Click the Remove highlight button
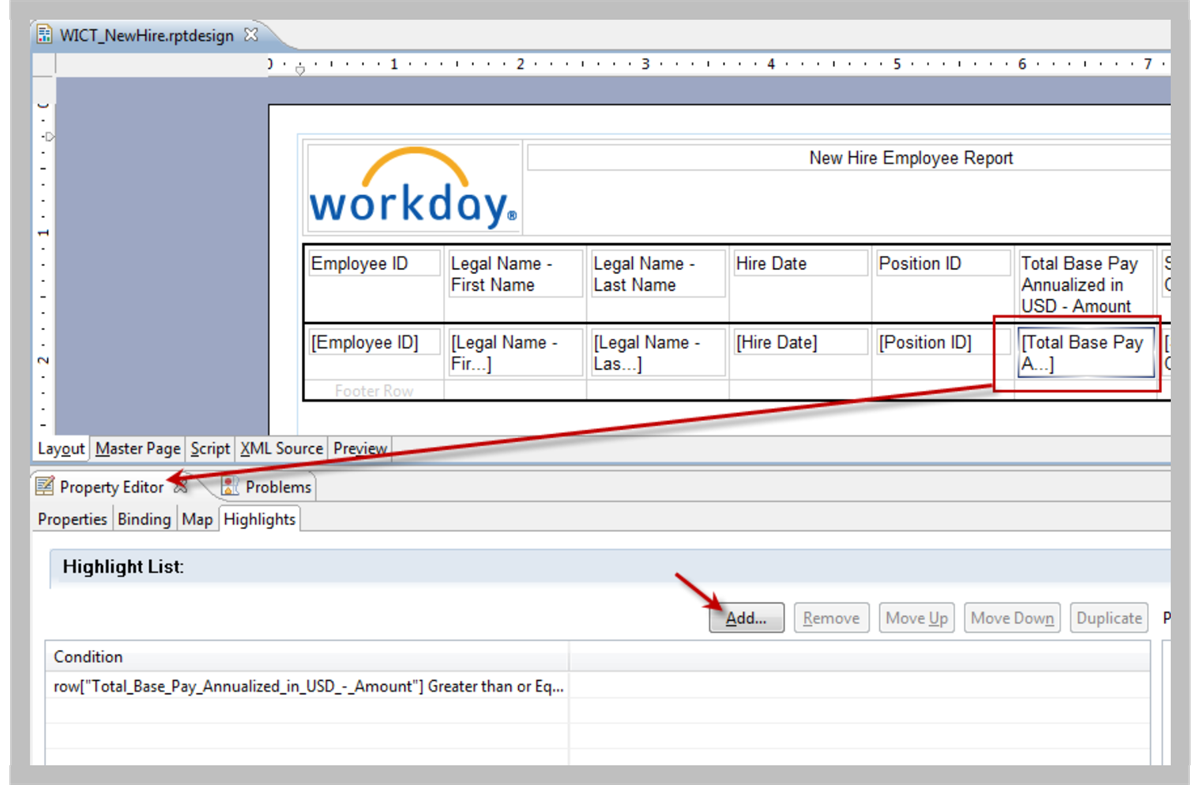This screenshot has width=1200, height=785. coord(832,618)
